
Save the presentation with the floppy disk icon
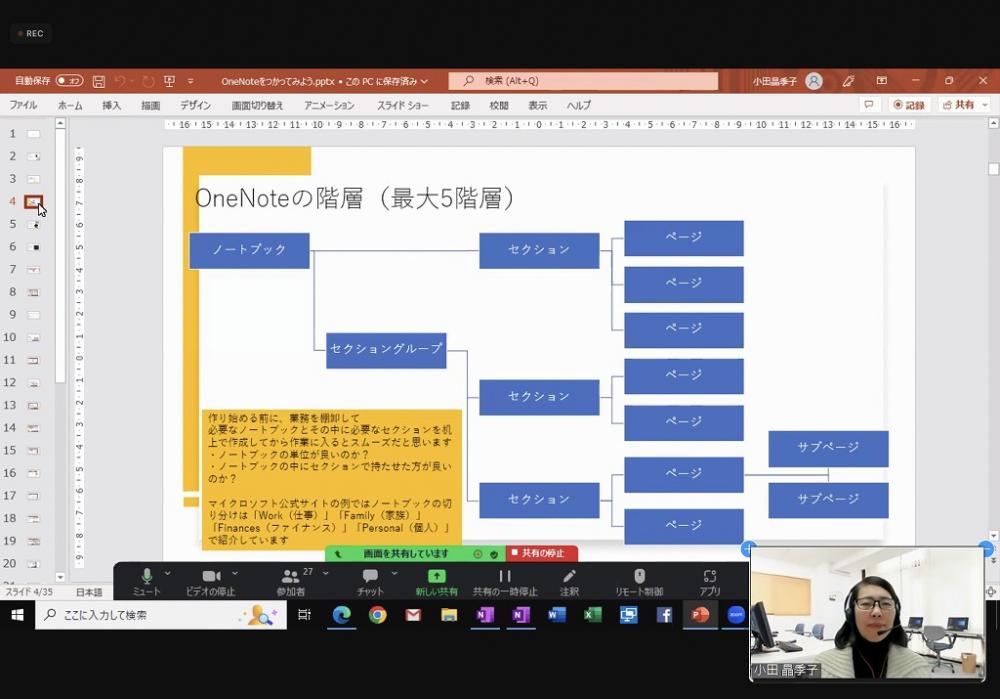point(98,81)
